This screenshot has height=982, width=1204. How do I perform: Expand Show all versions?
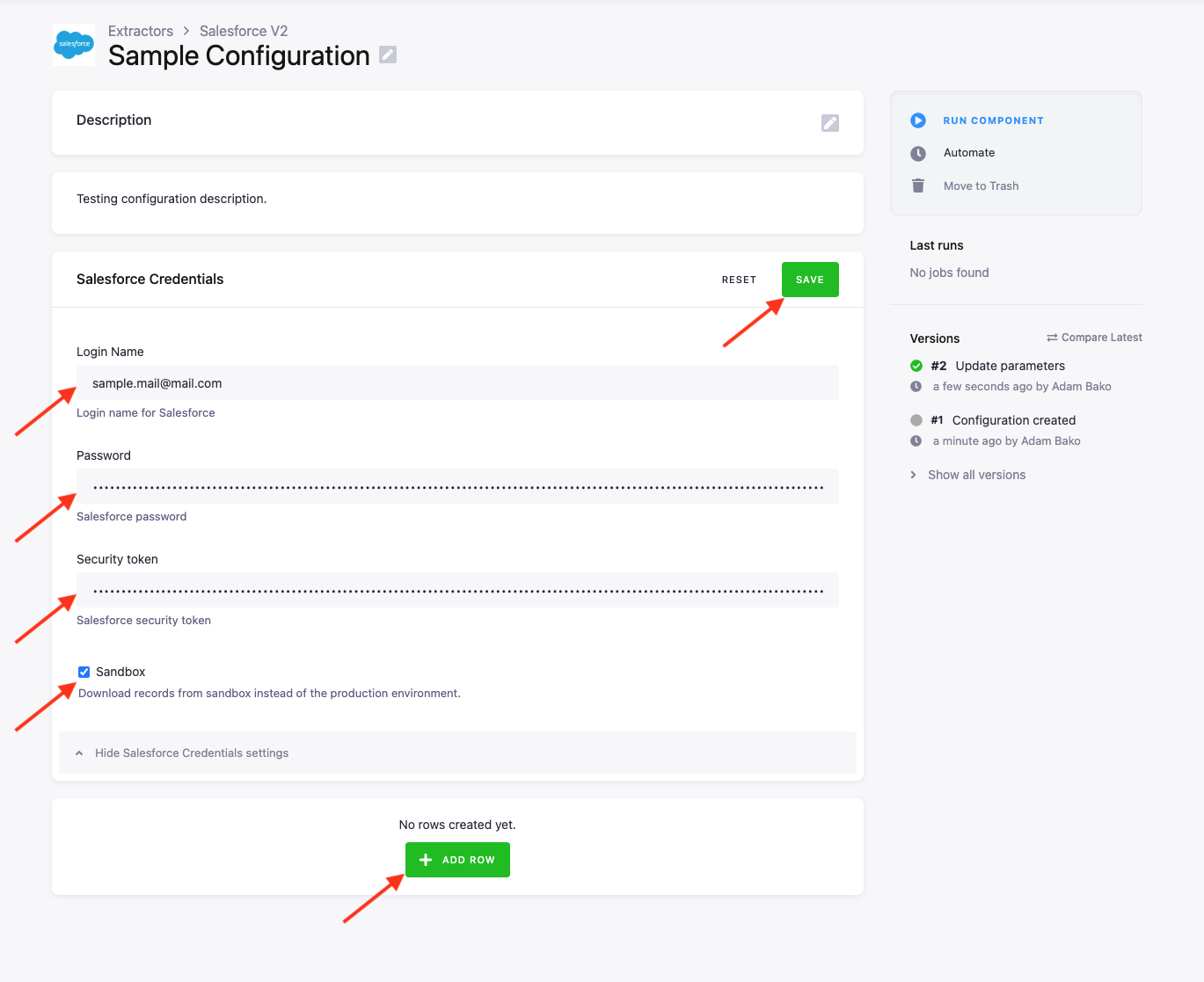968,475
